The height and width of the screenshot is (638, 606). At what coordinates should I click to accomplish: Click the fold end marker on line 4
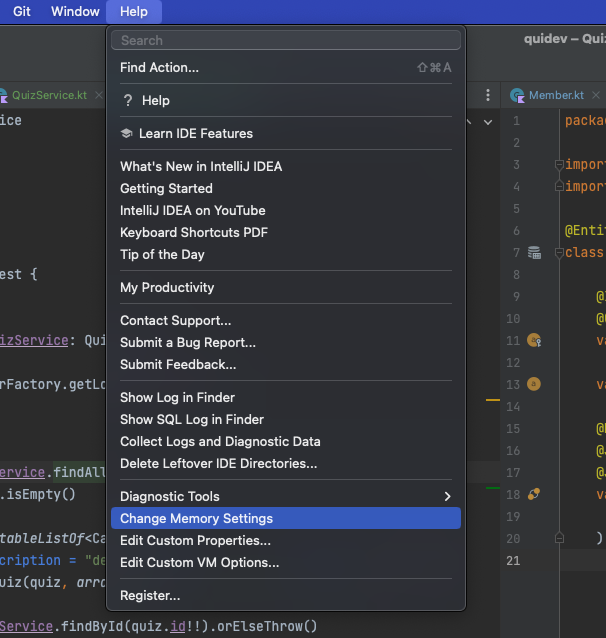[559, 186]
